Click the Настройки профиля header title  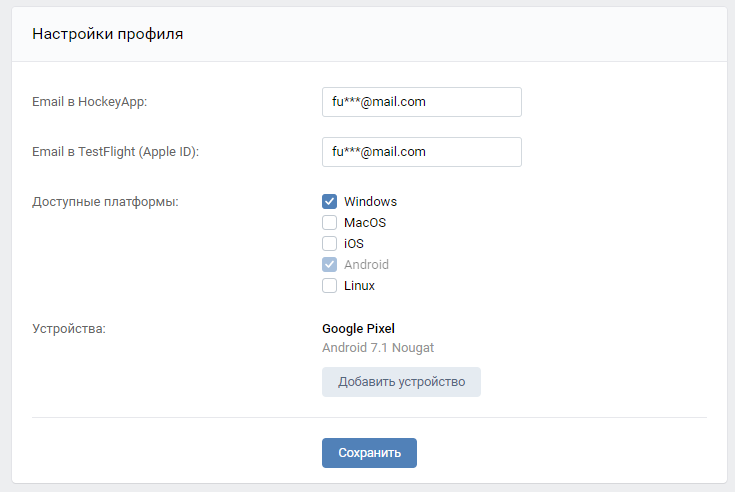(107, 34)
